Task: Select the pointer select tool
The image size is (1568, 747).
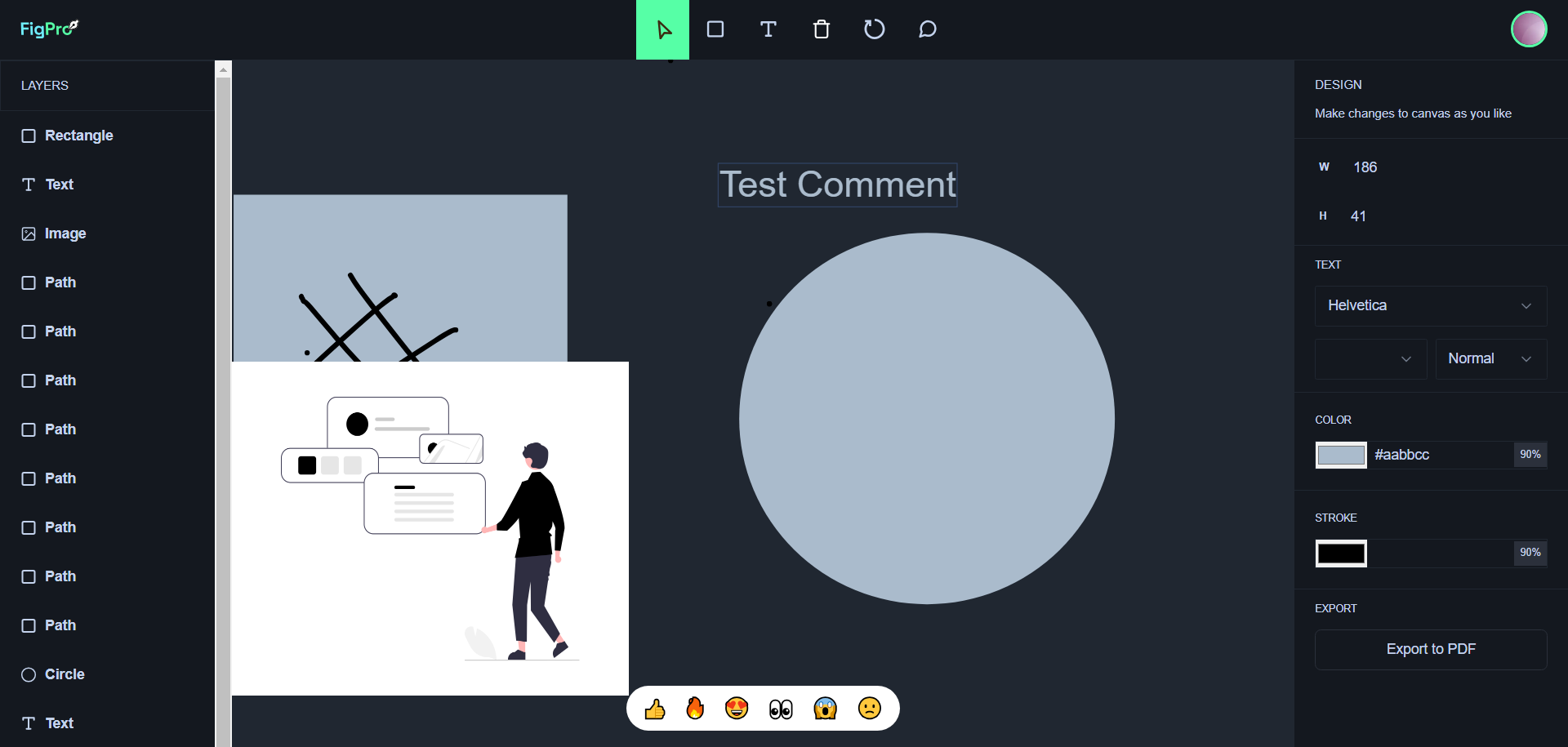Action: coord(662,29)
